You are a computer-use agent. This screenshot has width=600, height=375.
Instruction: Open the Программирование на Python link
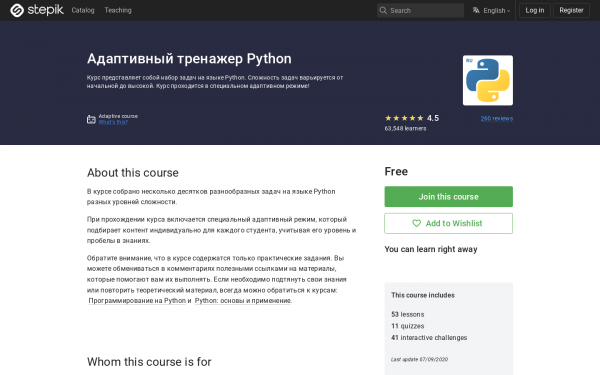(137, 301)
